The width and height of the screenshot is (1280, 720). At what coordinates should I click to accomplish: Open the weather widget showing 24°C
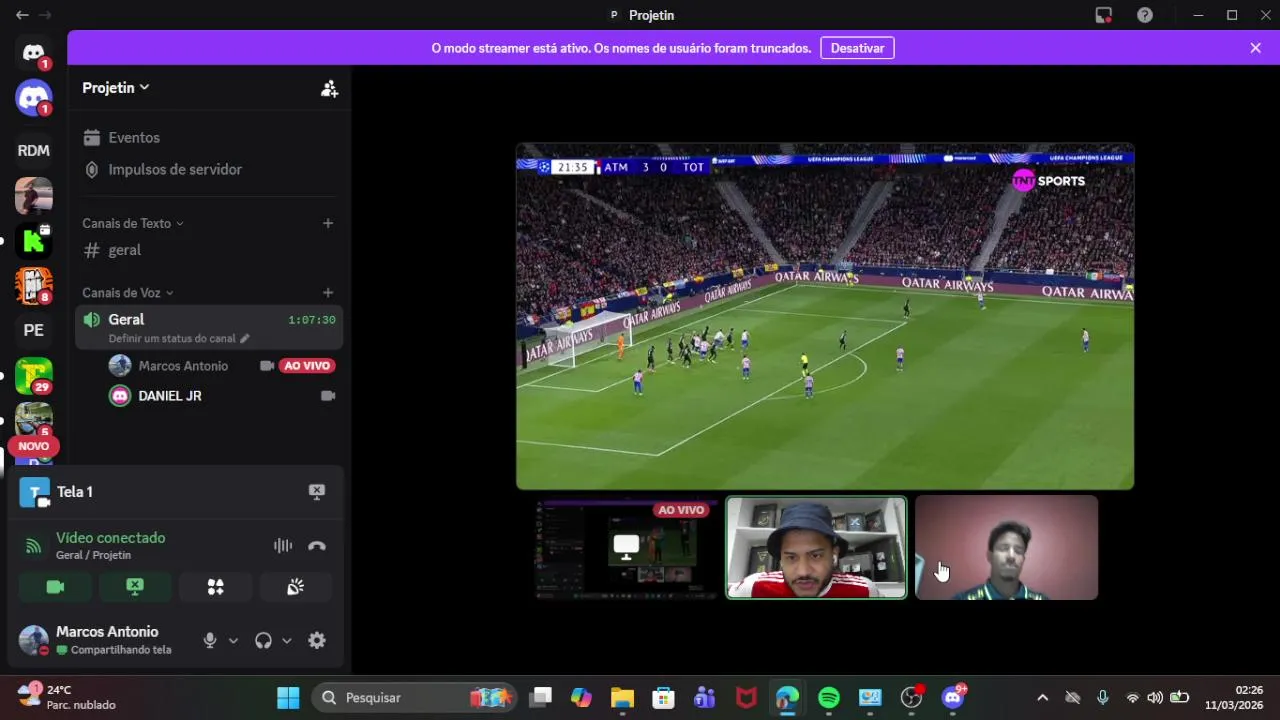pos(66,697)
